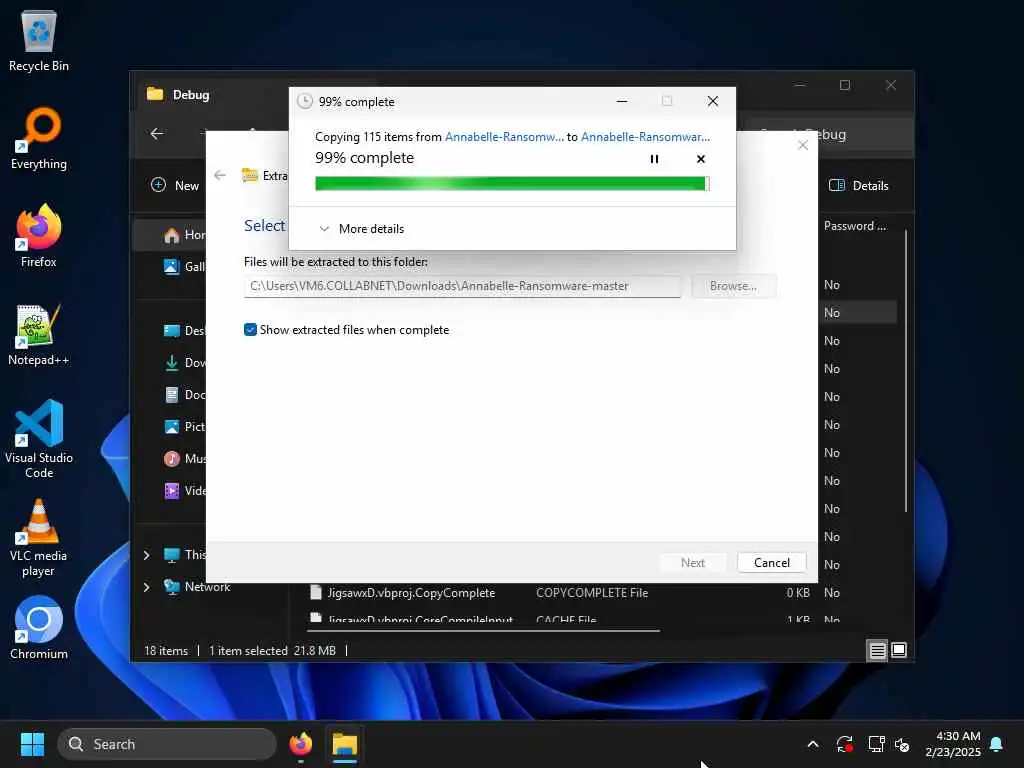
Task: Launch the Everything search desktop shortcut
Action: pyautogui.click(x=39, y=139)
